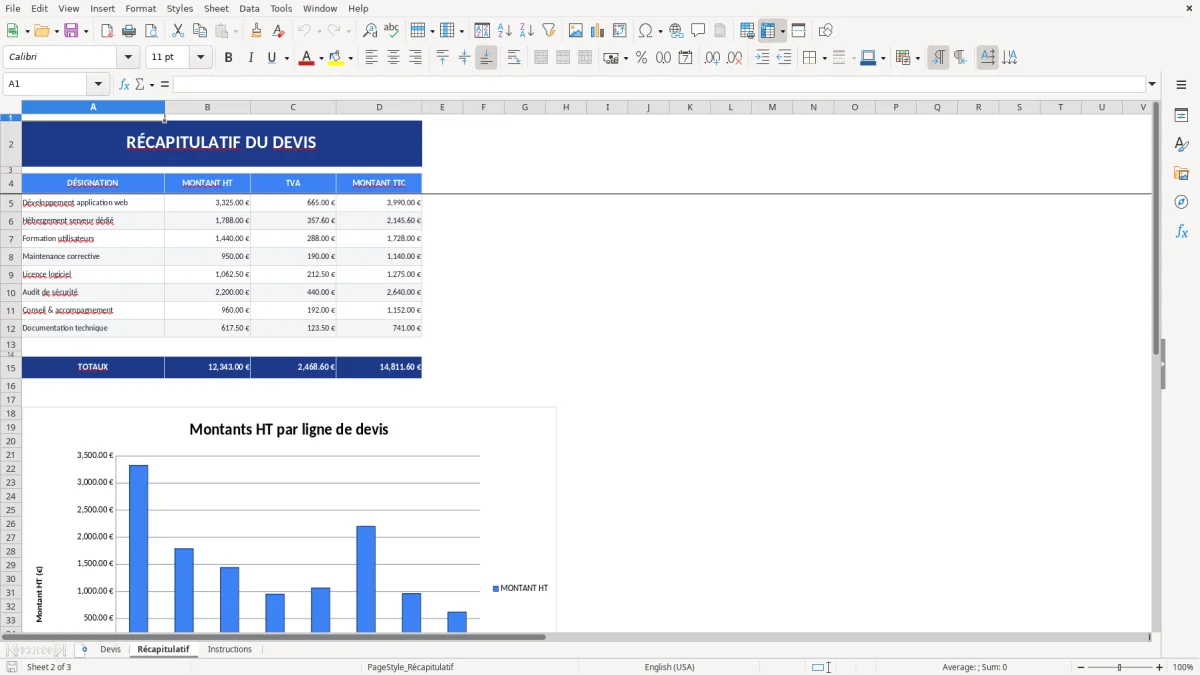Switch to the Instructions sheet tab

(x=230, y=649)
